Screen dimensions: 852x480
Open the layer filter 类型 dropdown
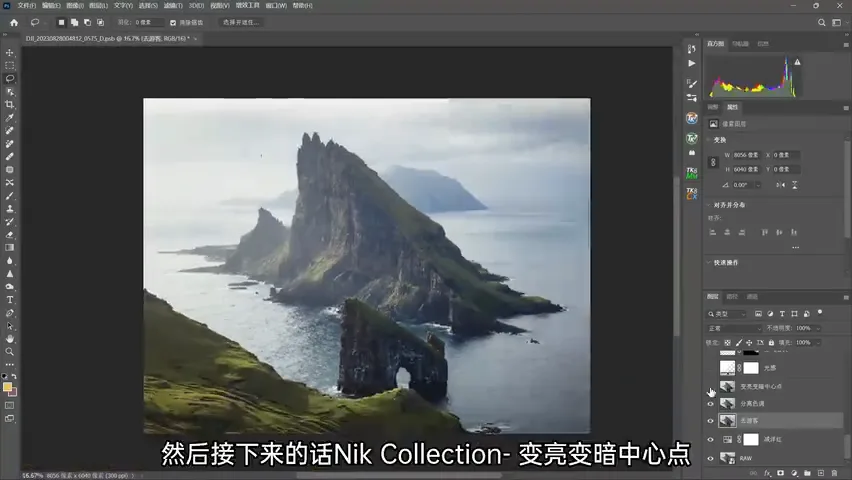(x=727, y=314)
